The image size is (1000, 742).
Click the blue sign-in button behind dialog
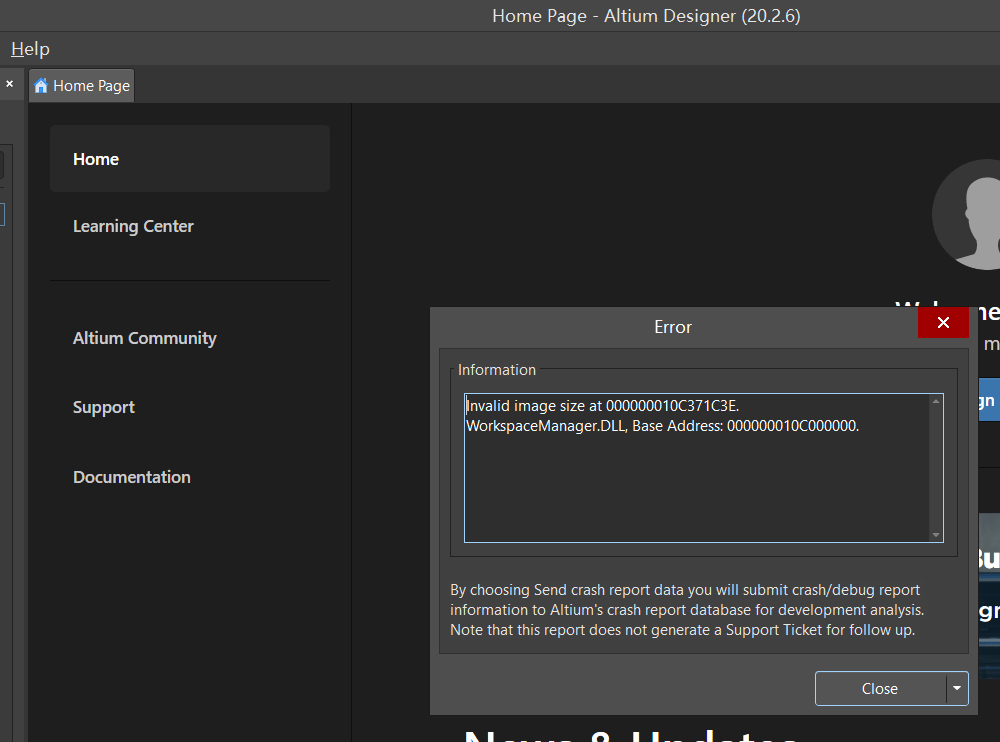coord(989,400)
